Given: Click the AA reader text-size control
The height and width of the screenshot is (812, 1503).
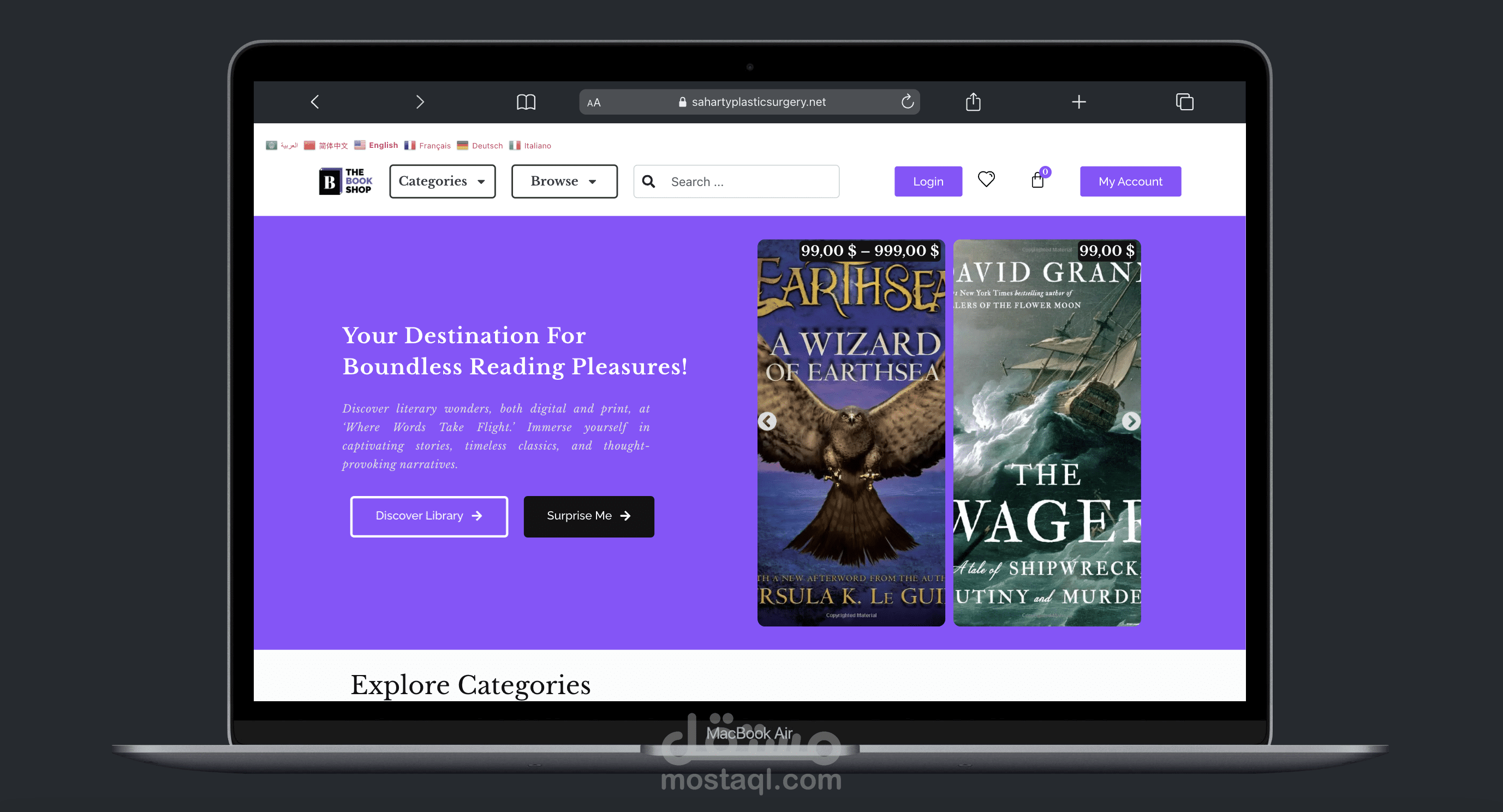Looking at the screenshot, I should point(593,103).
